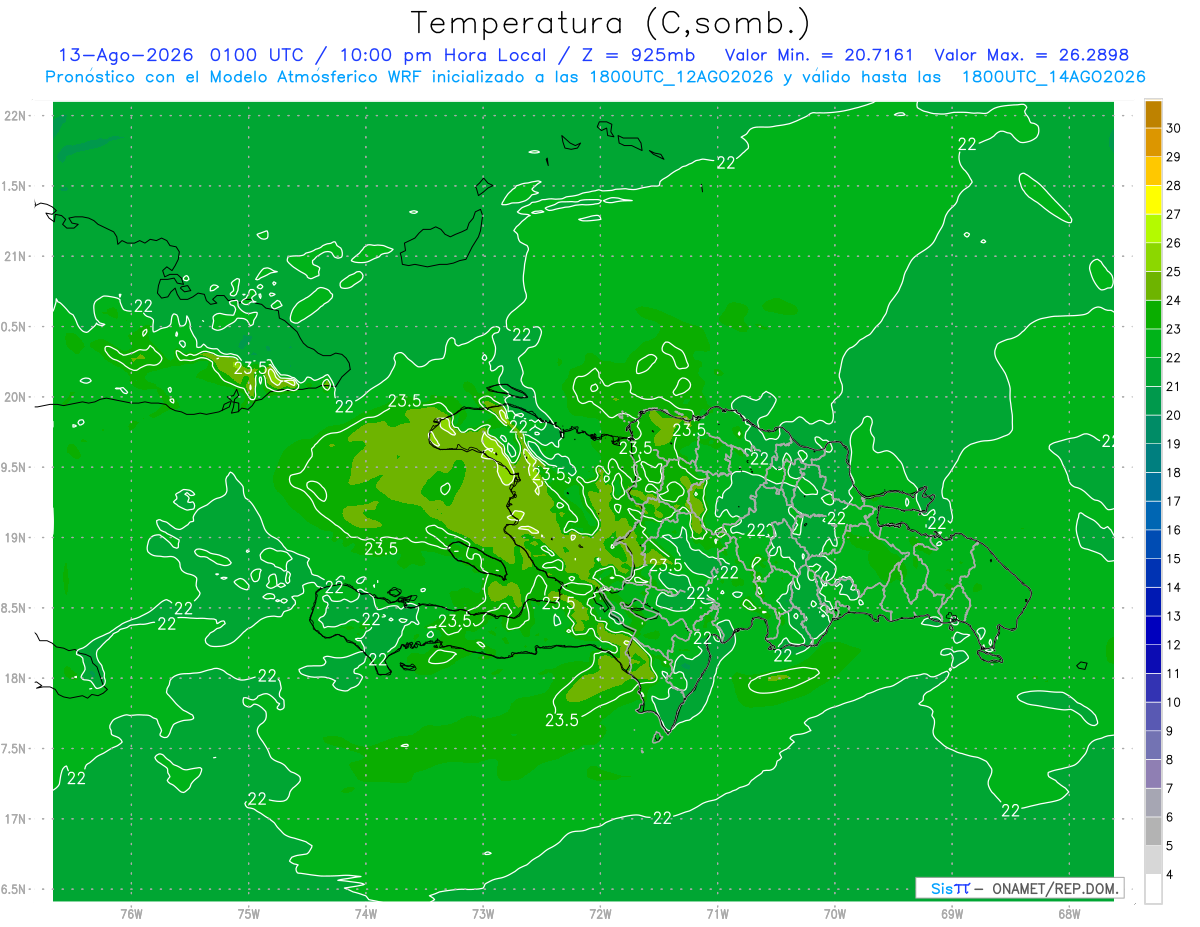Click the '19N' latitude label
This screenshot has width=1200, height=927.
click(x=17, y=537)
